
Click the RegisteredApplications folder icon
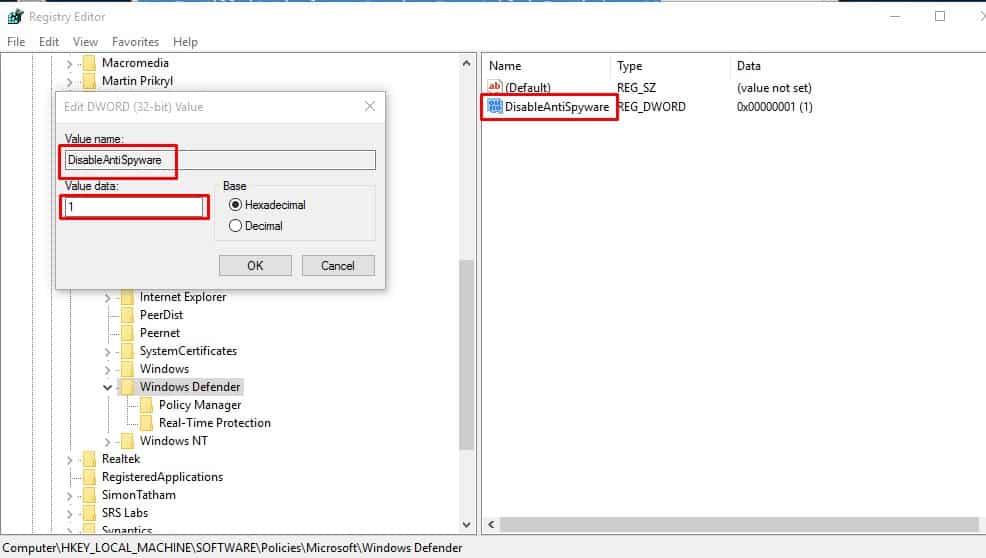point(89,477)
